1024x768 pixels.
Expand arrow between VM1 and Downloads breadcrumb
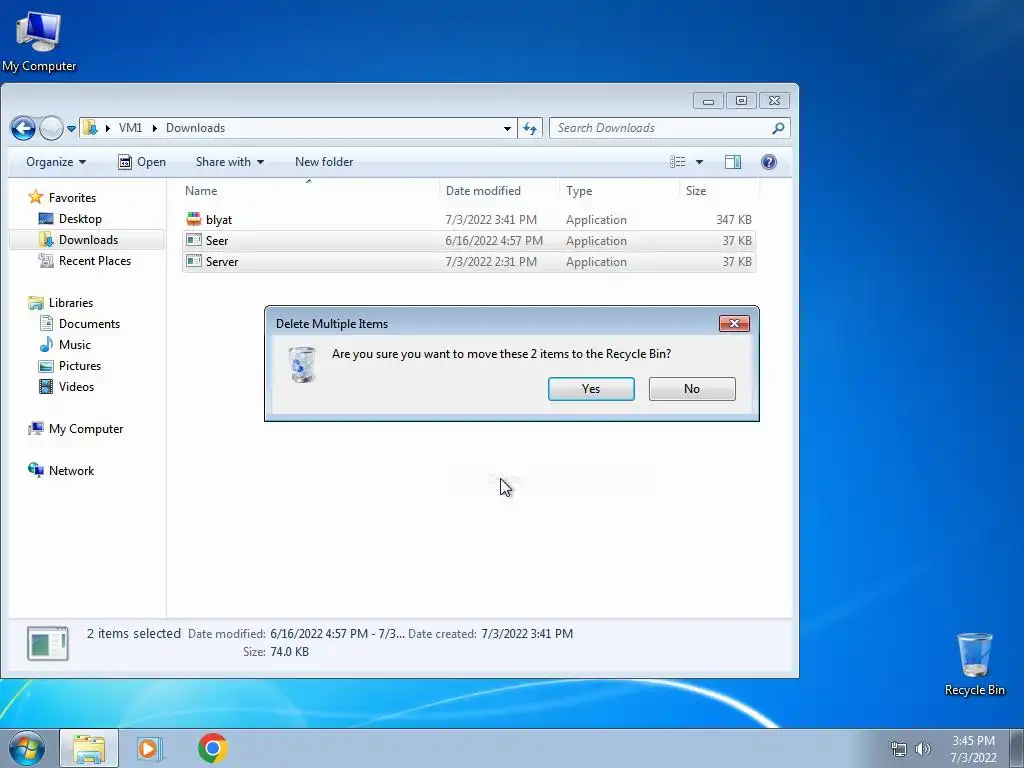pos(154,128)
